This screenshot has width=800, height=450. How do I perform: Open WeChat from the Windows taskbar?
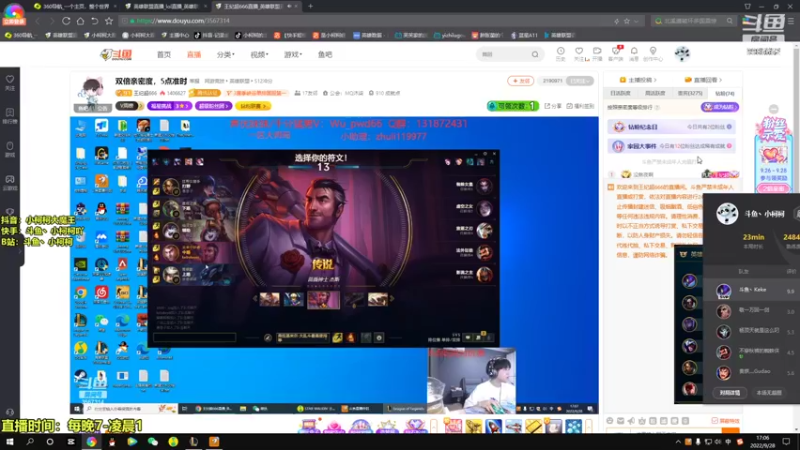[153, 442]
